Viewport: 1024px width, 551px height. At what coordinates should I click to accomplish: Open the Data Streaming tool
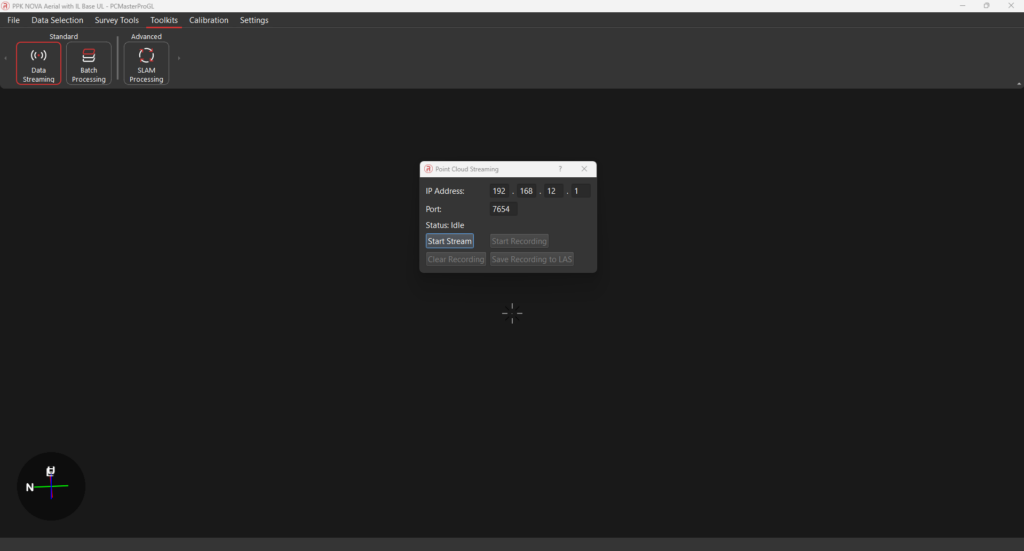pos(38,63)
